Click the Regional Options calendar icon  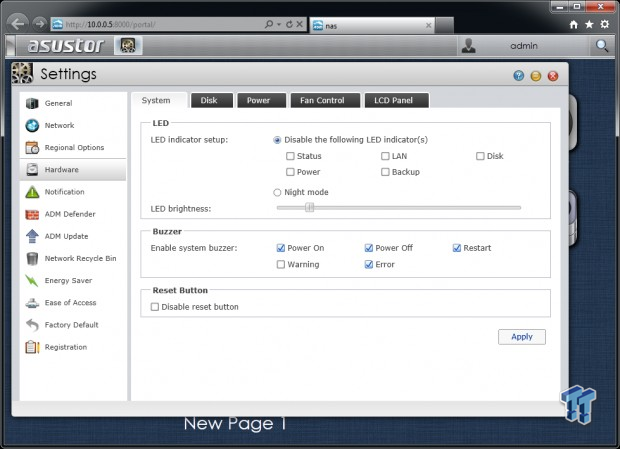(32, 147)
